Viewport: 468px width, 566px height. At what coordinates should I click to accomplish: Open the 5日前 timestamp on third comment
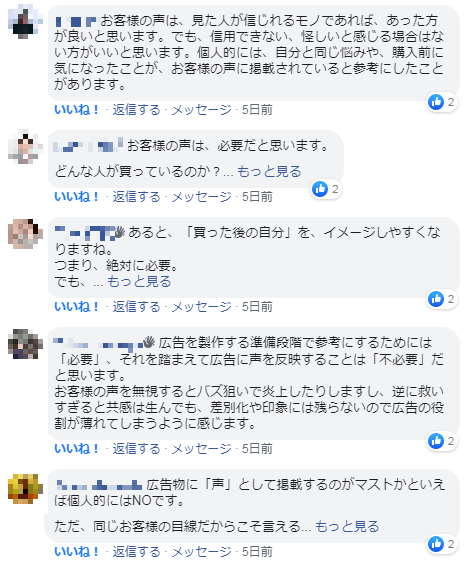pos(257,307)
